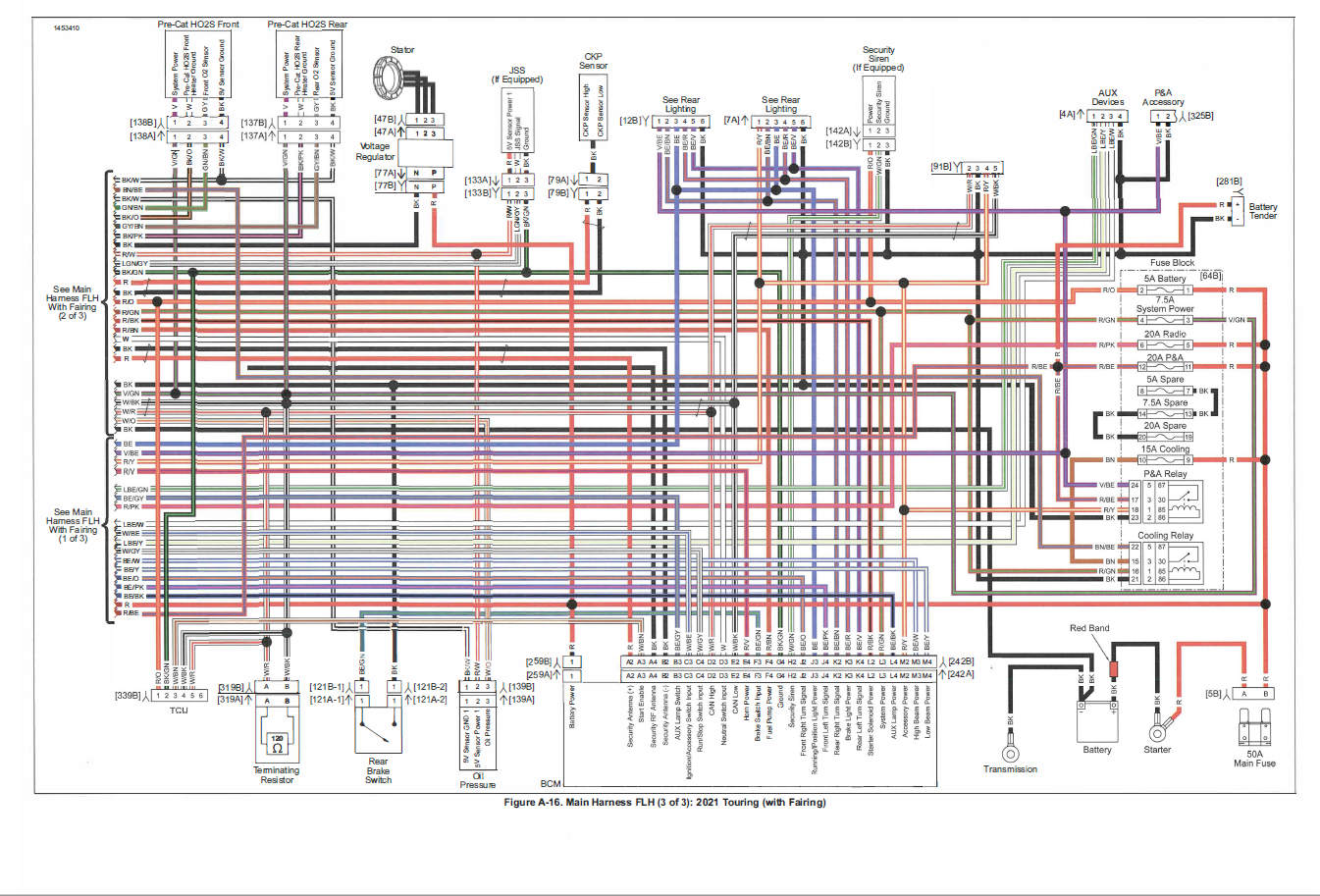The height and width of the screenshot is (896, 1320).
Task: Click the Voltage Regulator box
Action: point(426,153)
